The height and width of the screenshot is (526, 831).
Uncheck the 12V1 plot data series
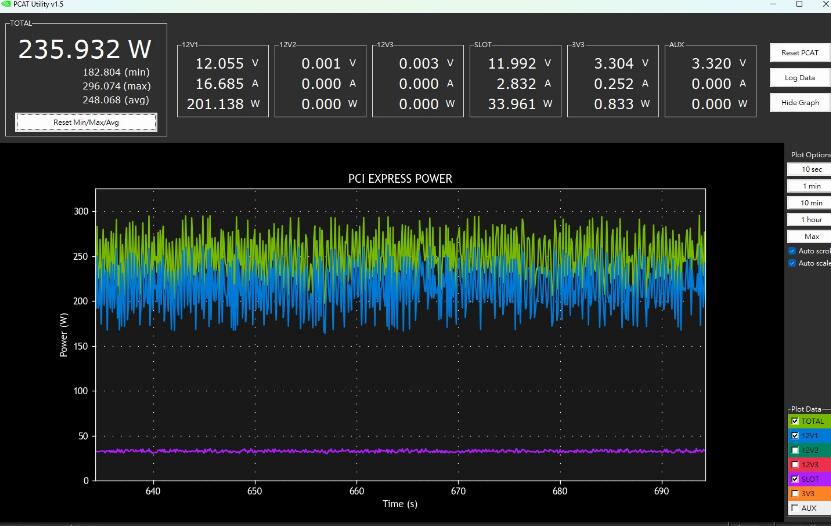coord(795,436)
